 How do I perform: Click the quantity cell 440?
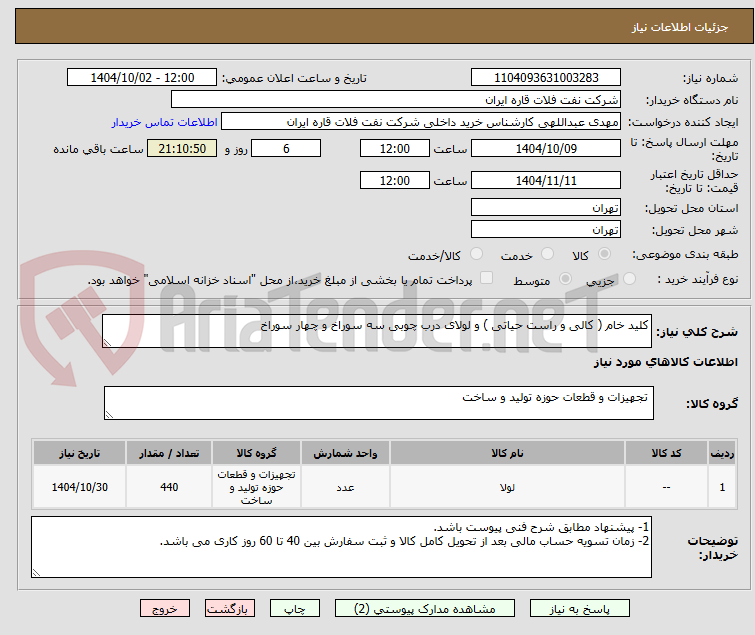pyautogui.click(x=169, y=487)
